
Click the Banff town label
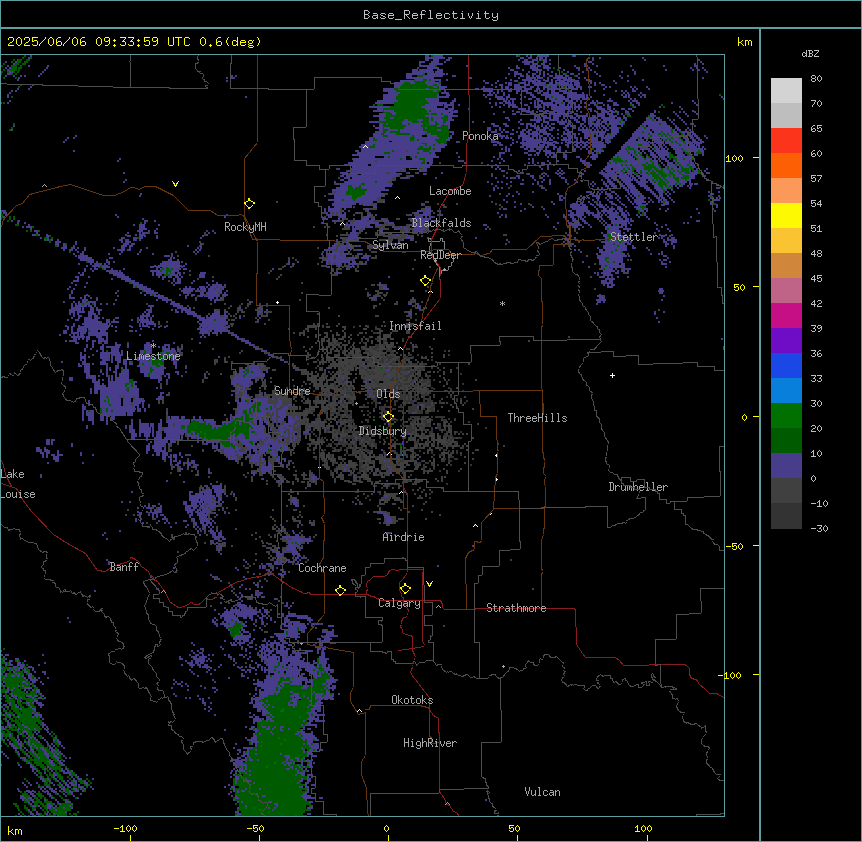tap(124, 567)
